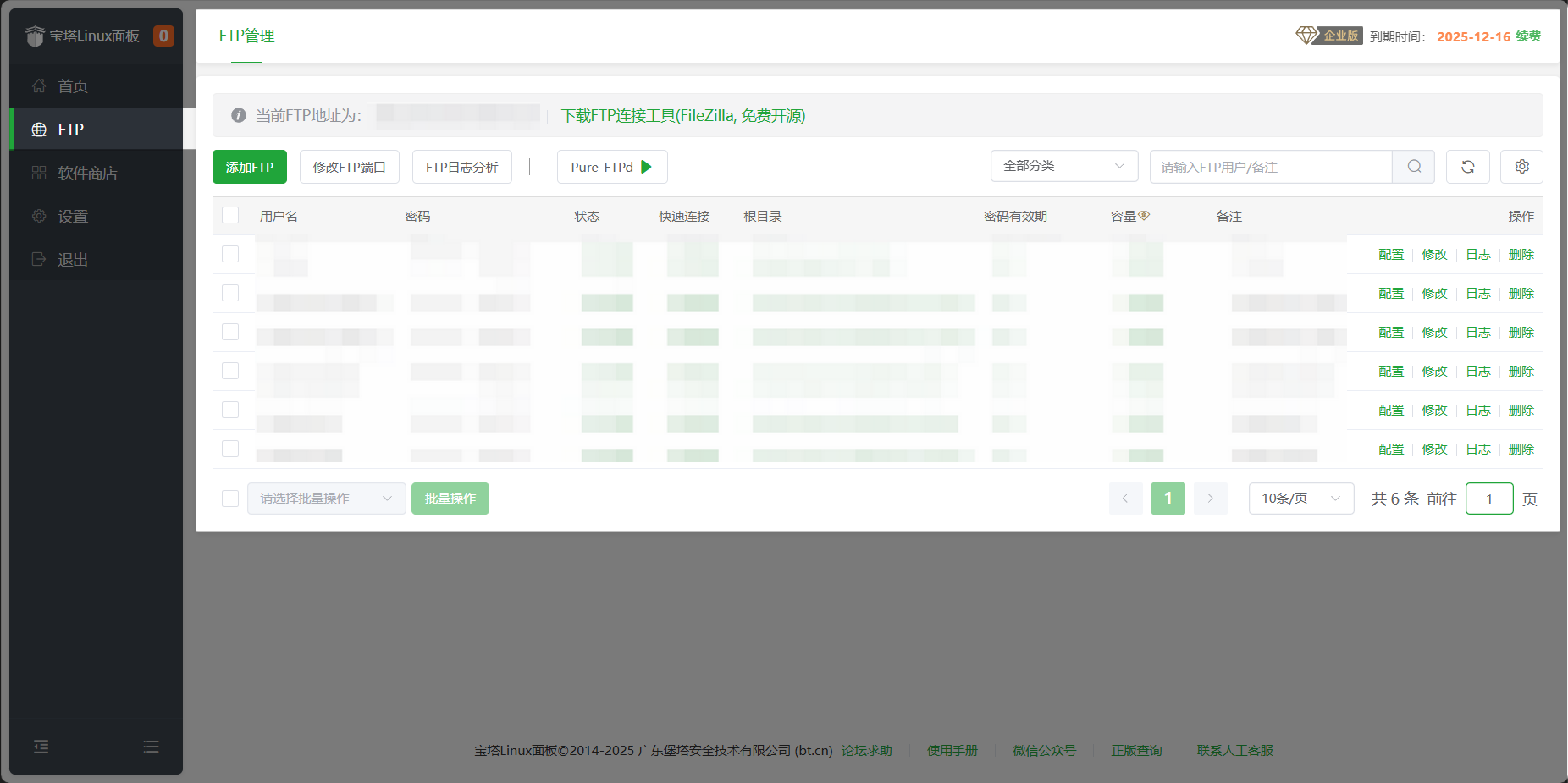Screen dimensions: 1568x783
Task: Open the FileZilla download link
Action: click(682, 116)
